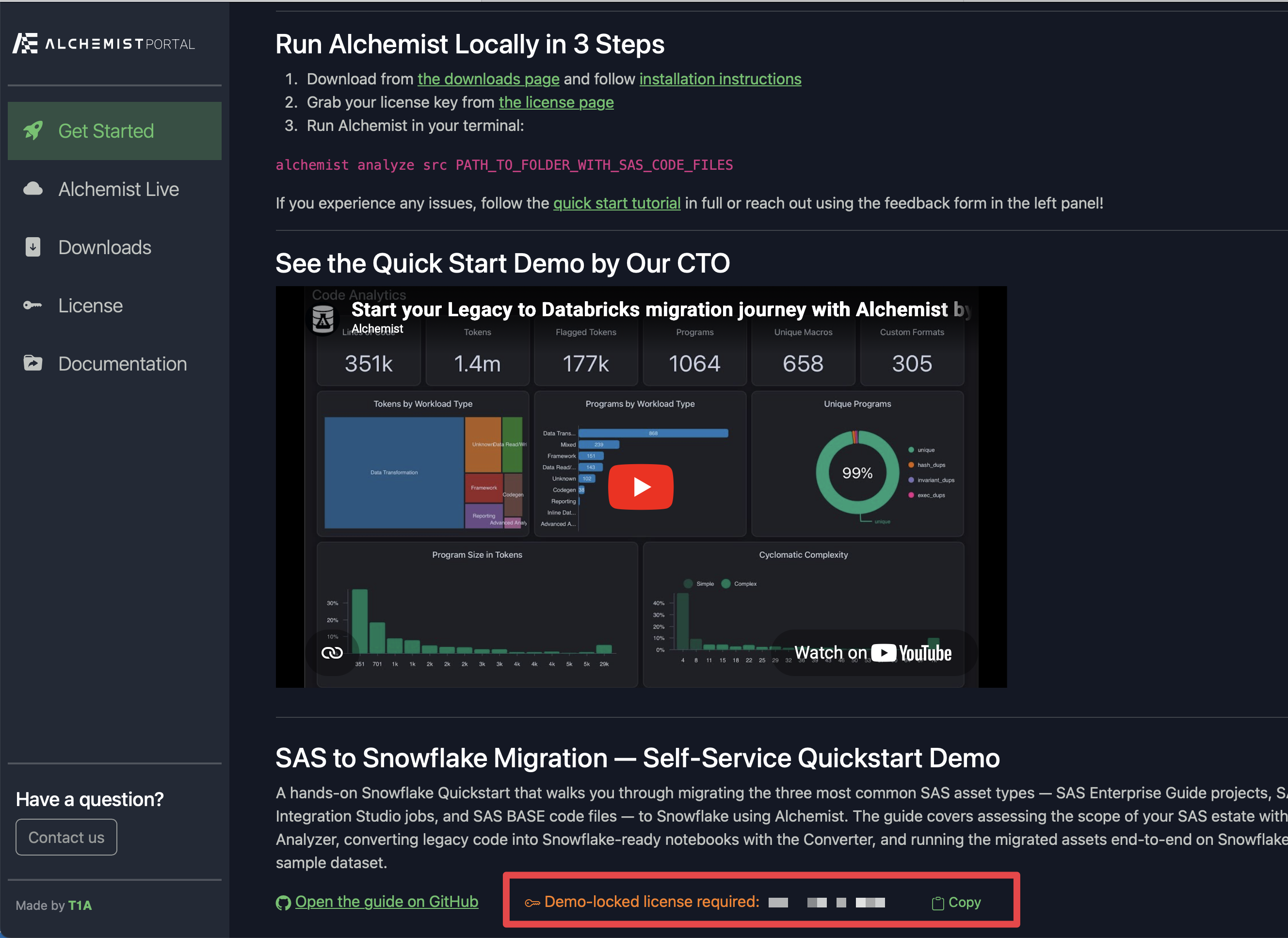The image size is (1288, 938).
Task: Open Documentation from the sidebar
Action: coord(115,364)
